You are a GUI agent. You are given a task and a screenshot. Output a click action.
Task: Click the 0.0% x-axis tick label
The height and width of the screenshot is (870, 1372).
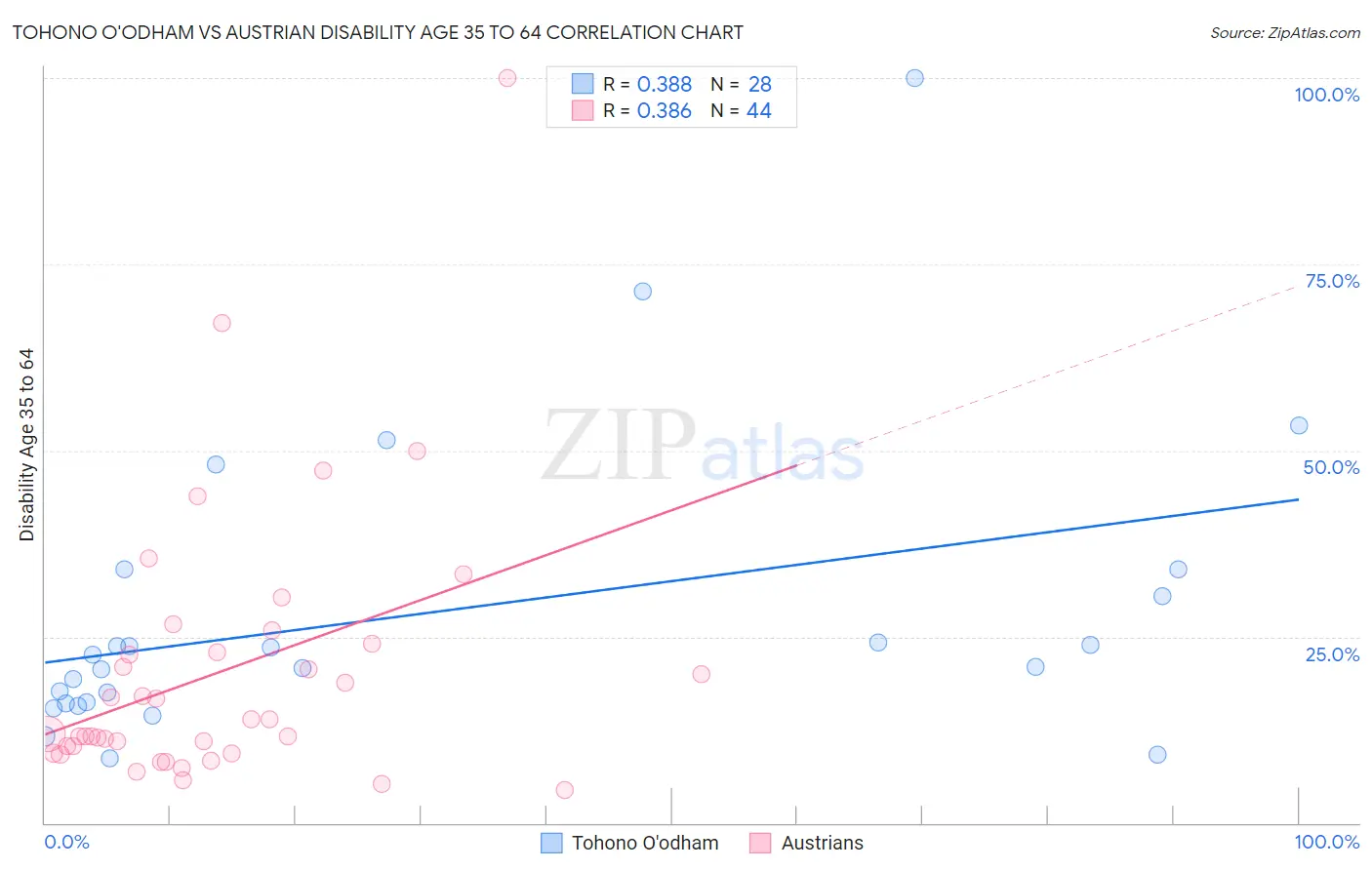[x=67, y=842]
